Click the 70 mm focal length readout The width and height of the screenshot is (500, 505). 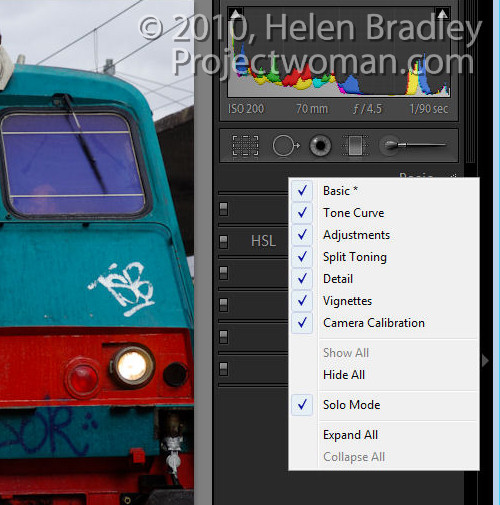click(x=312, y=109)
